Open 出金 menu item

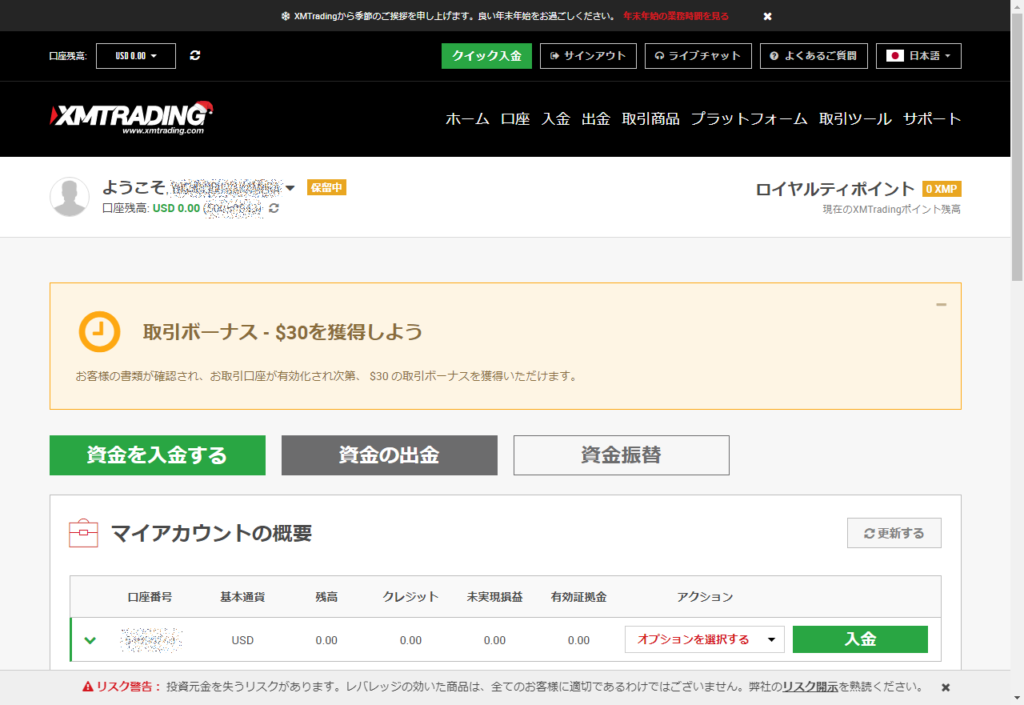click(x=596, y=119)
